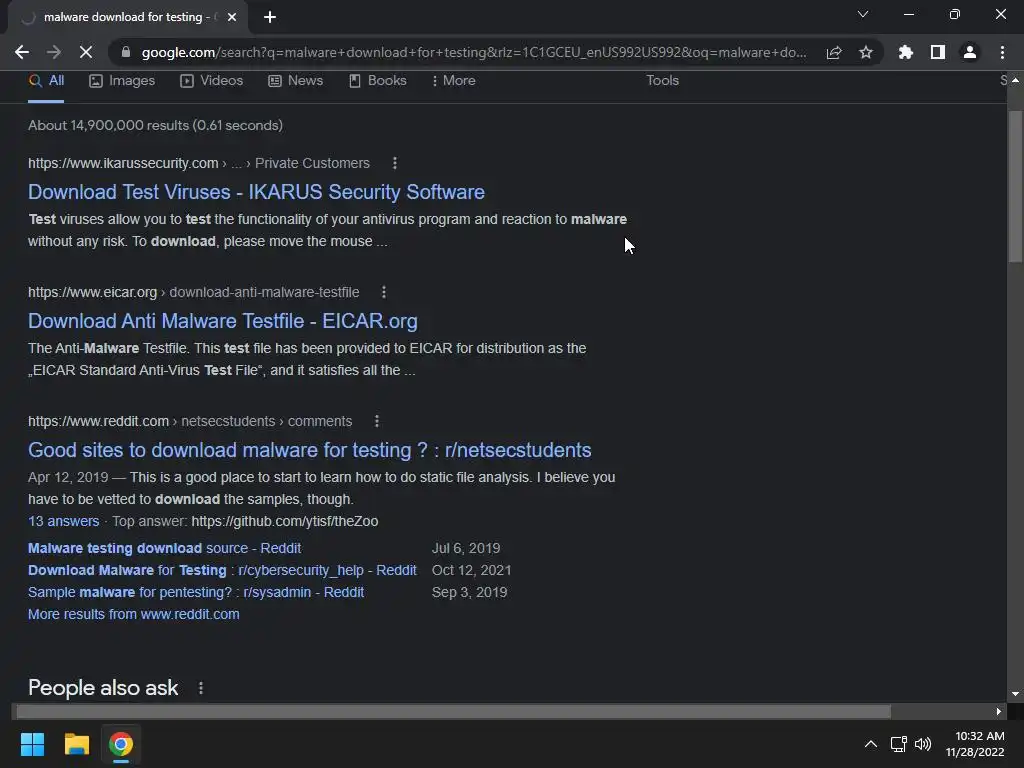Image resolution: width=1024 pixels, height=768 pixels.
Task: Open a new tab with plus button
Action: point(270,17)
